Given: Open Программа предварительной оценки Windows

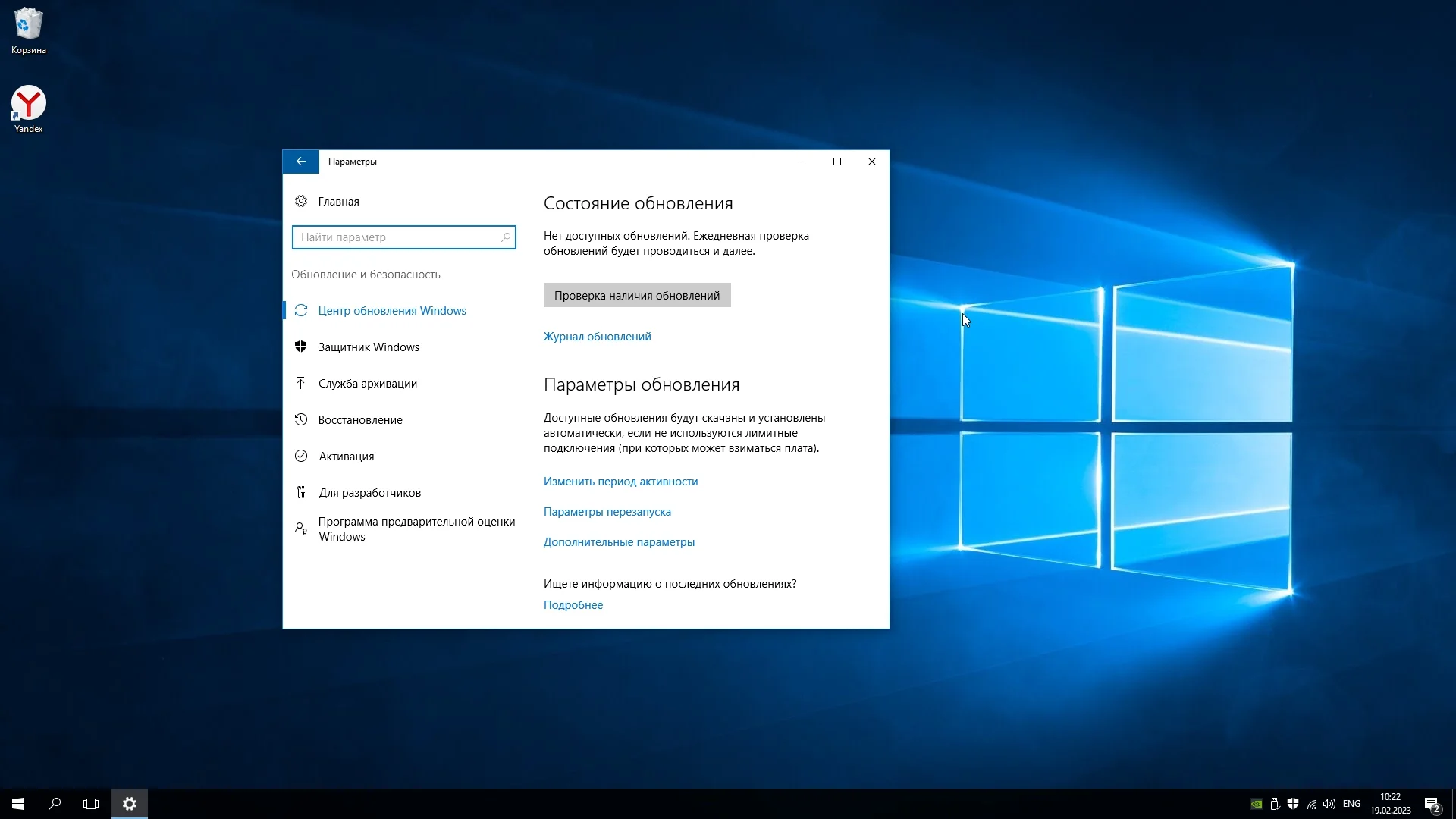Looking at the screenshot, I should point(416,529).
